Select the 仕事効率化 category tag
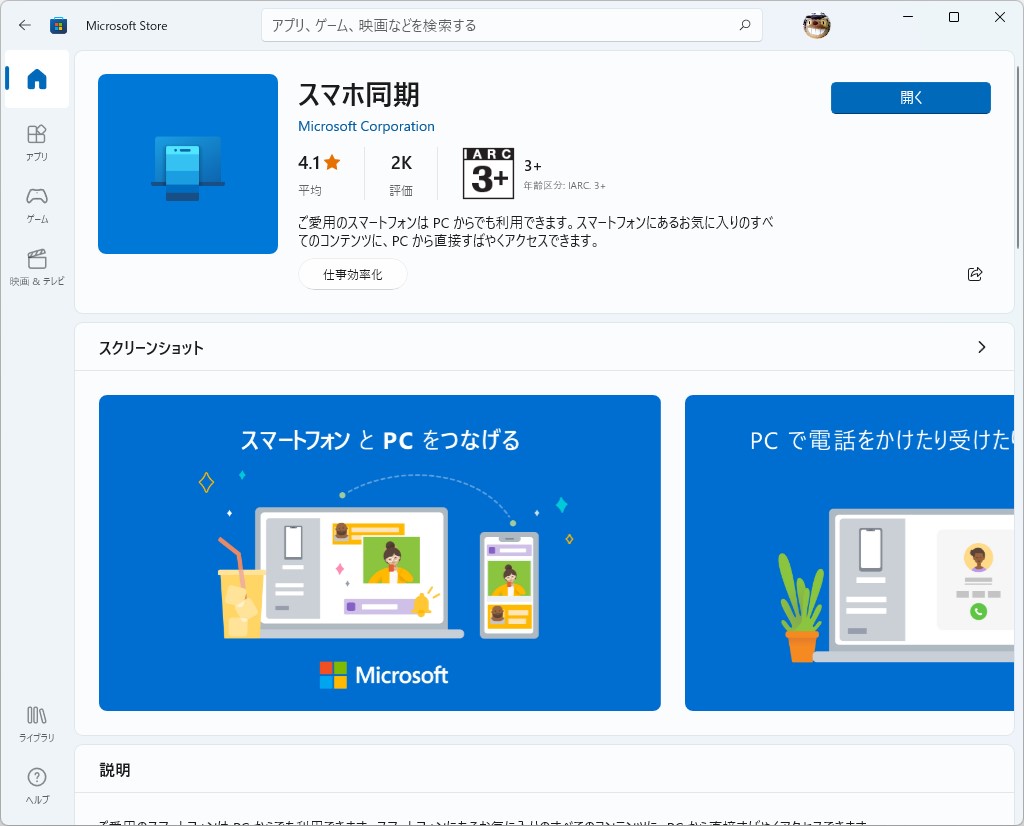This screenshot has height=826, width=1024. [352, 273]
